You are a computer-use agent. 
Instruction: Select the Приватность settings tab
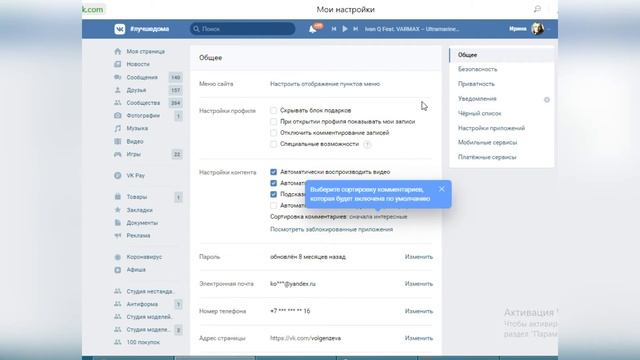tap(502, 84)
